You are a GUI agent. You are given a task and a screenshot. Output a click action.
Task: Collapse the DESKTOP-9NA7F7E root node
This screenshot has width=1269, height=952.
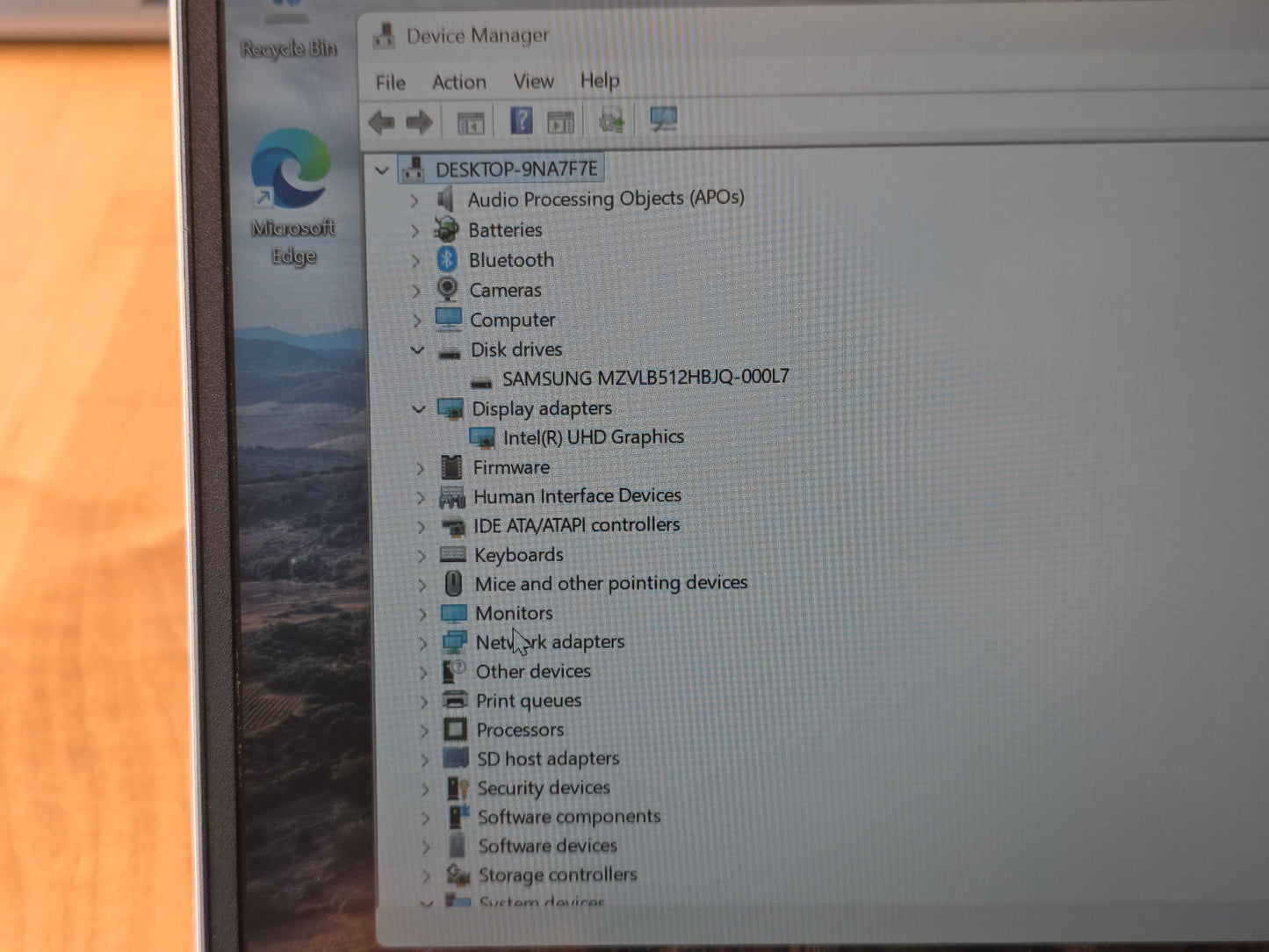tap(383, 169)
